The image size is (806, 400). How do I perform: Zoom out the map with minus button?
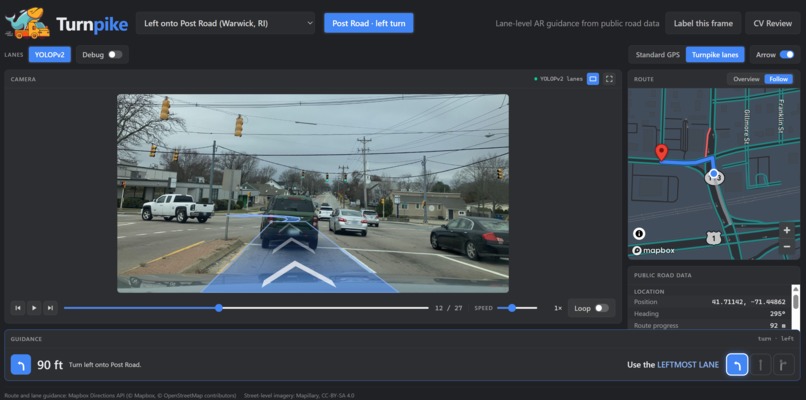(786, 246)
